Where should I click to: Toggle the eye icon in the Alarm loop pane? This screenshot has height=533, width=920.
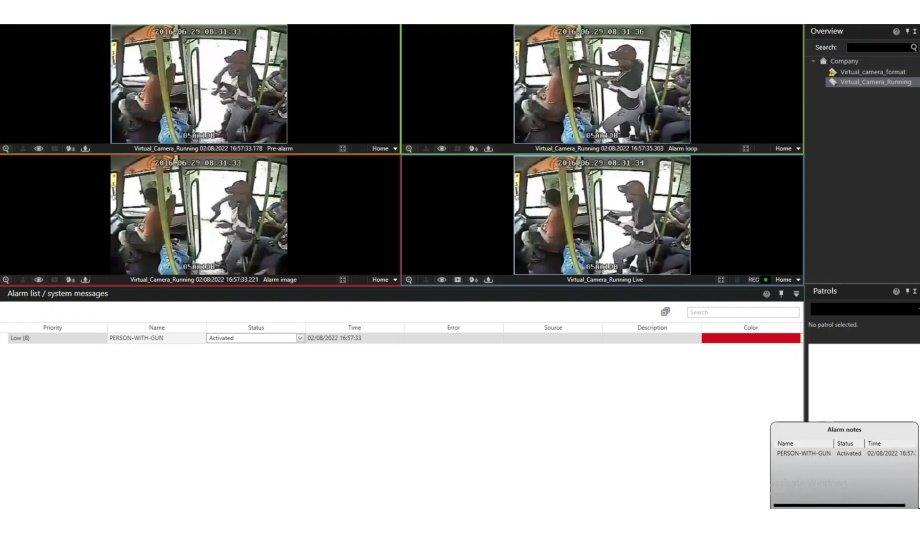(442, 149)
